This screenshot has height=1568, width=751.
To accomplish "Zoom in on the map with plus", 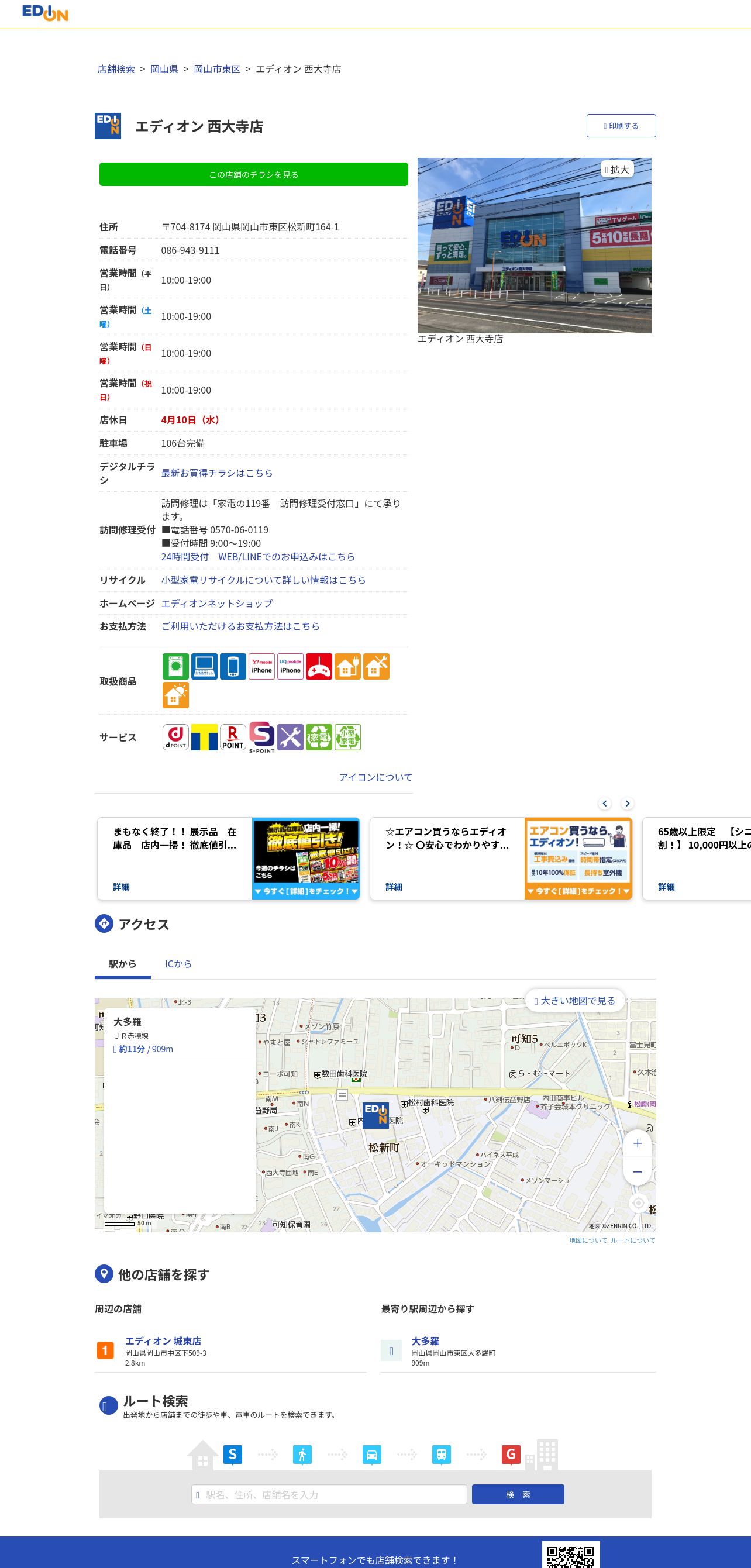I will 637,1143.
